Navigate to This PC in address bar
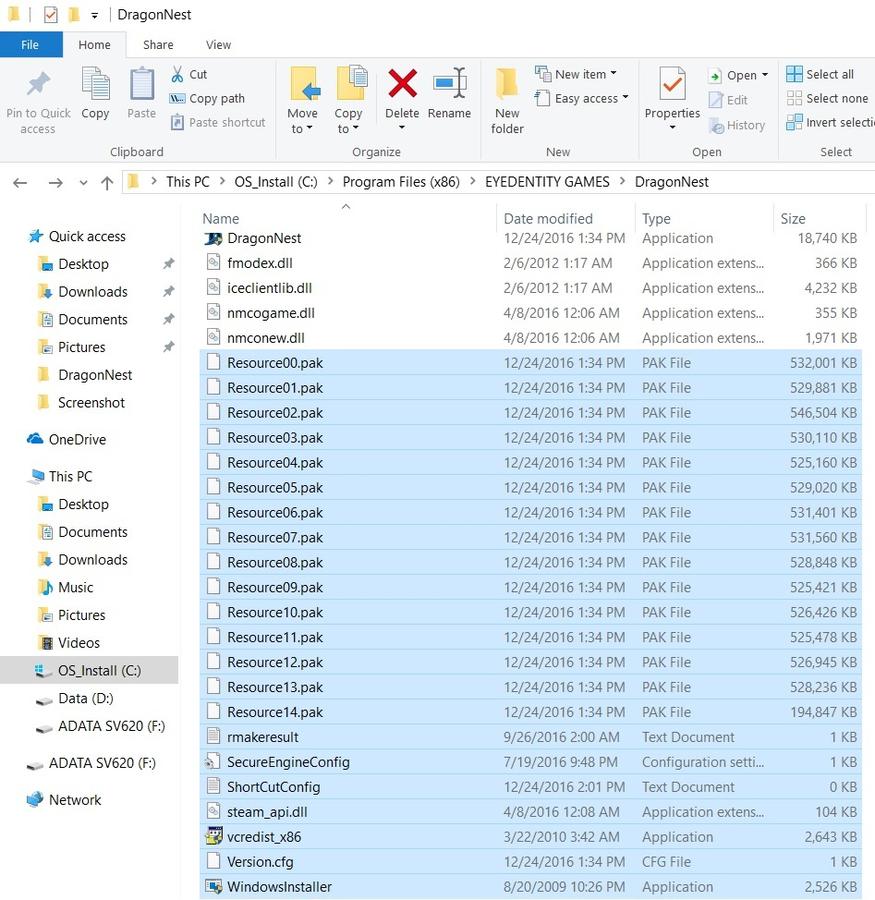This screenshot has height=900, width=875. pos(188,182)
